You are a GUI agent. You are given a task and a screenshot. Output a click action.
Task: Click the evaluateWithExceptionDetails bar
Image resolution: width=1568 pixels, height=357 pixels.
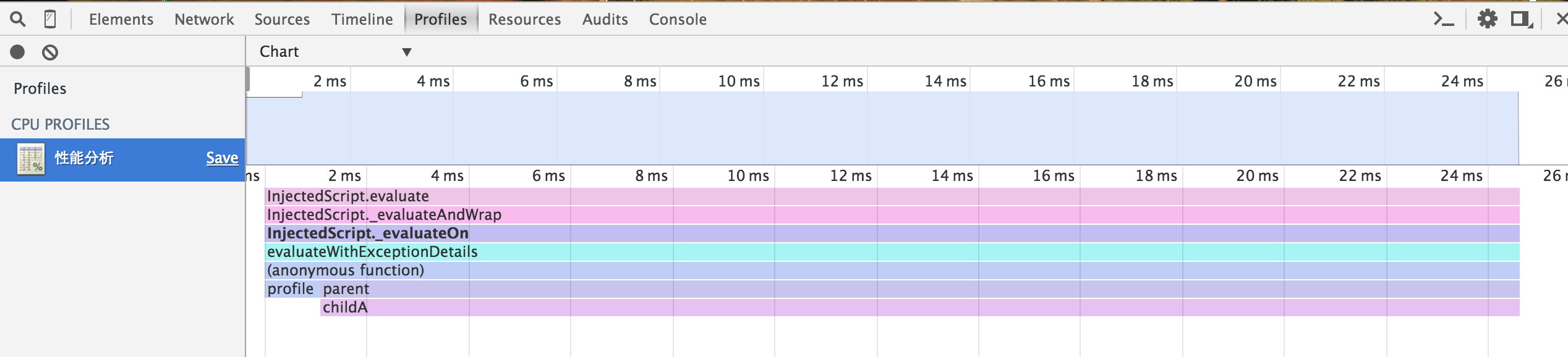[892, 252]
